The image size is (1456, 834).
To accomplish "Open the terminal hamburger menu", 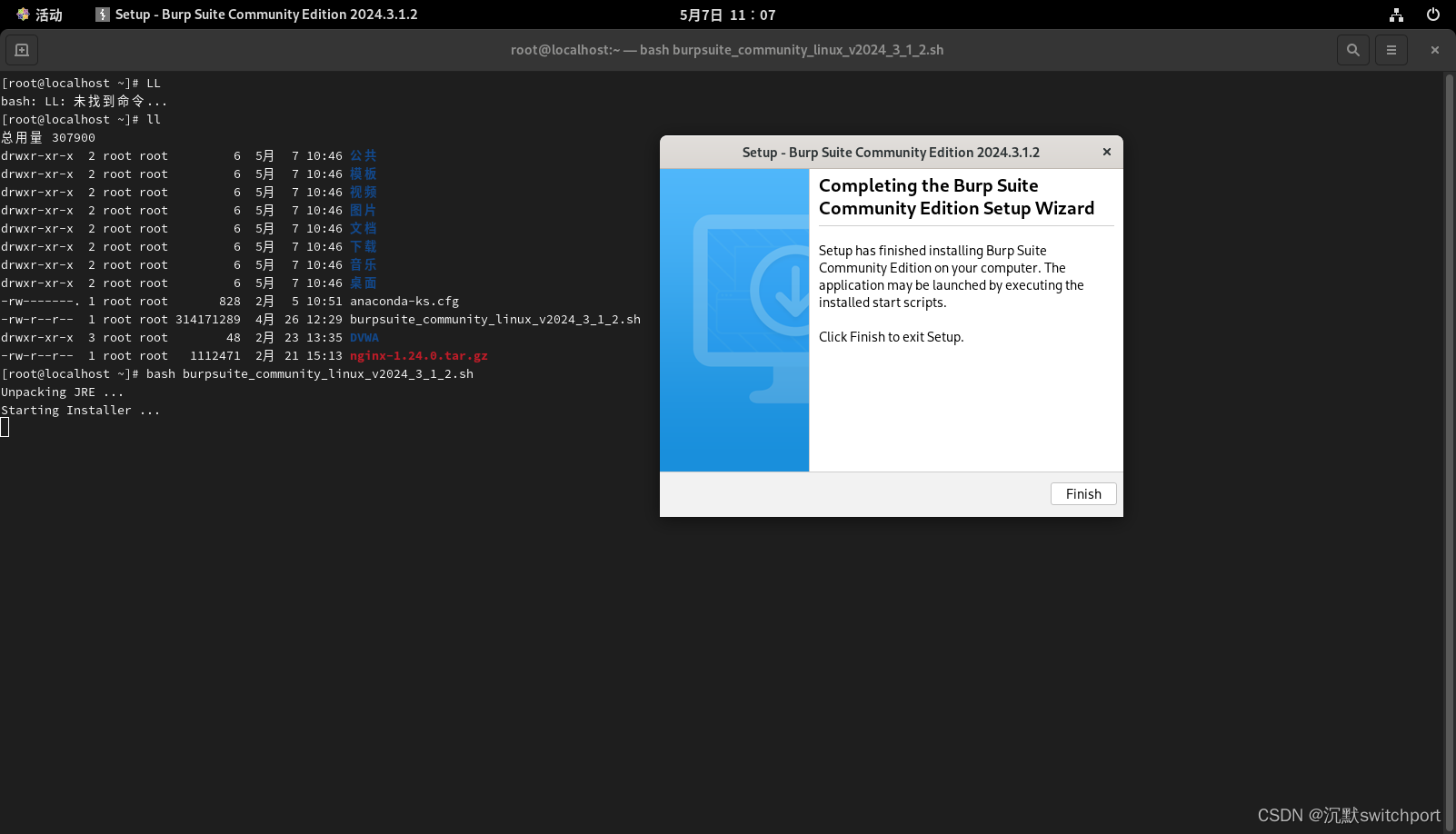I will [x=1391, y=50].
